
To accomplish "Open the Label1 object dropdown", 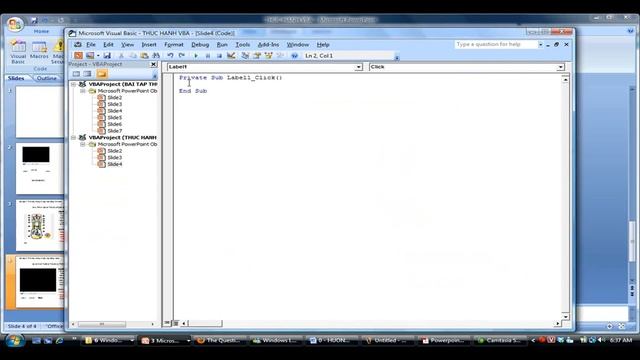I will coord(358,67).
